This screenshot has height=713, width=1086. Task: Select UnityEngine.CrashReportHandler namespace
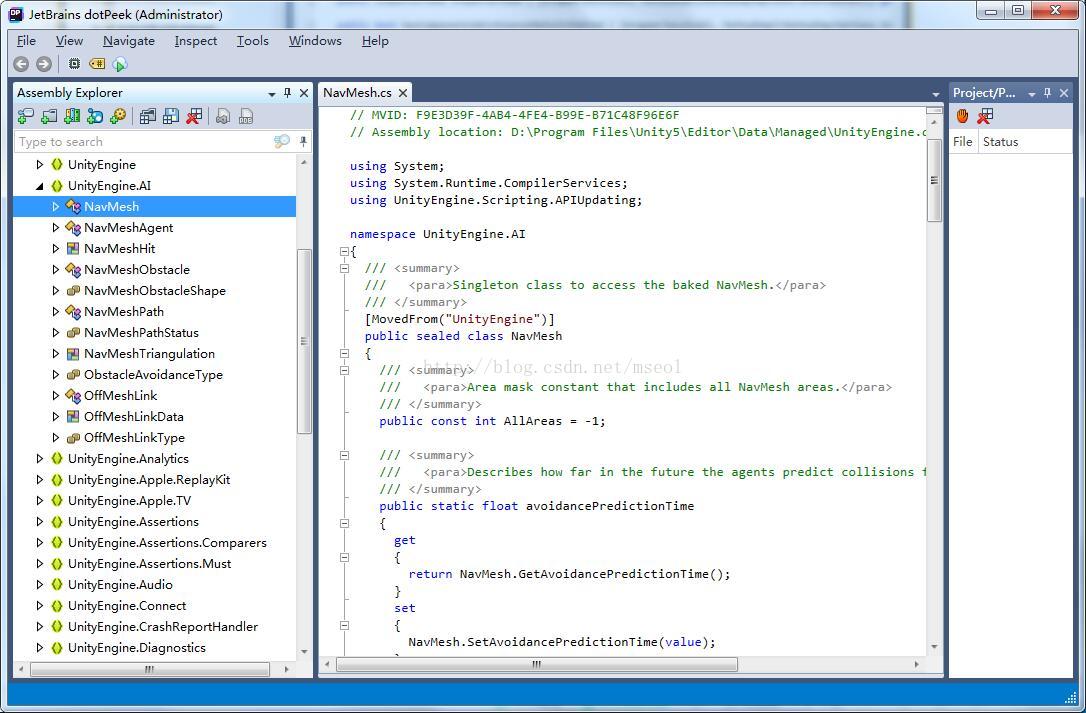(x=162, y=626)
